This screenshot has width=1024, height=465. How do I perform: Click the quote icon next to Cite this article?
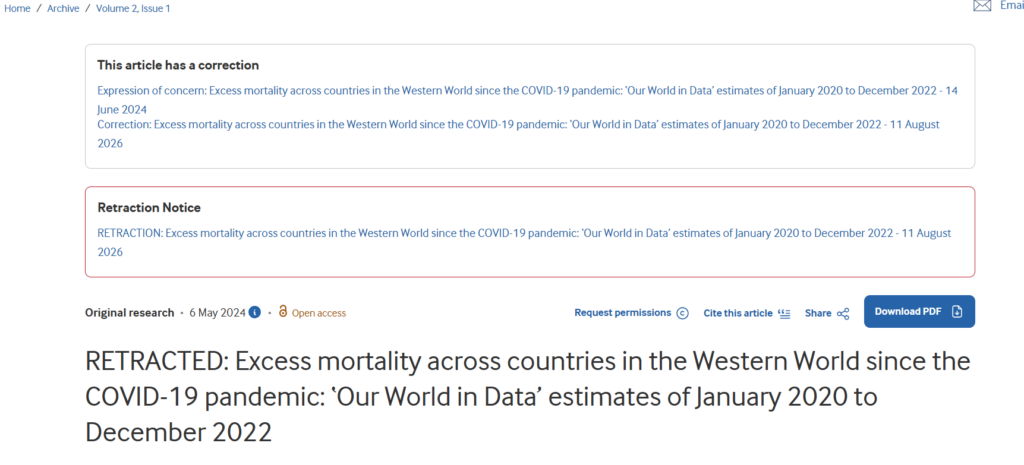pyautogui.click(x=784, y=313)
